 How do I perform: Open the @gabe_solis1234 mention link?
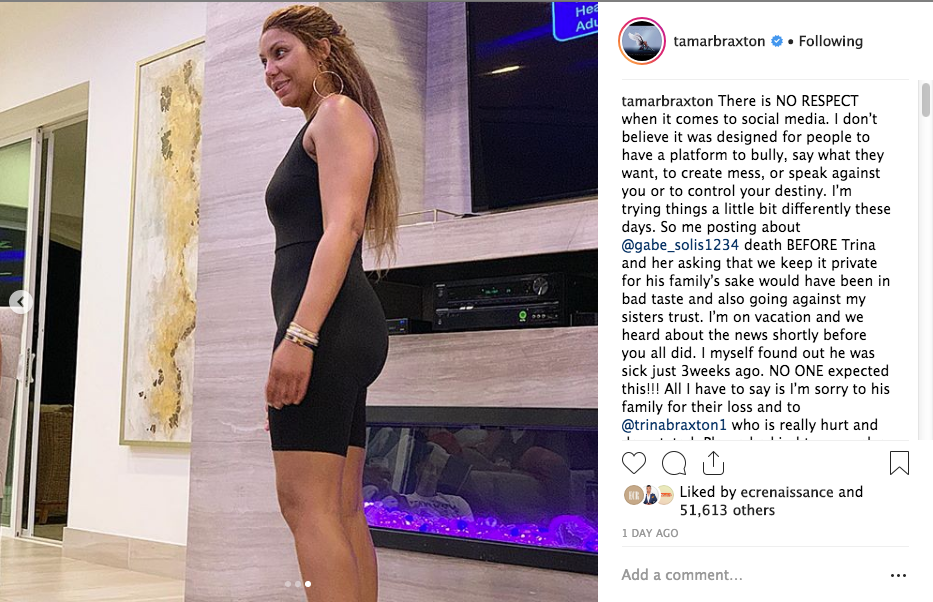(x=680, y=245)
